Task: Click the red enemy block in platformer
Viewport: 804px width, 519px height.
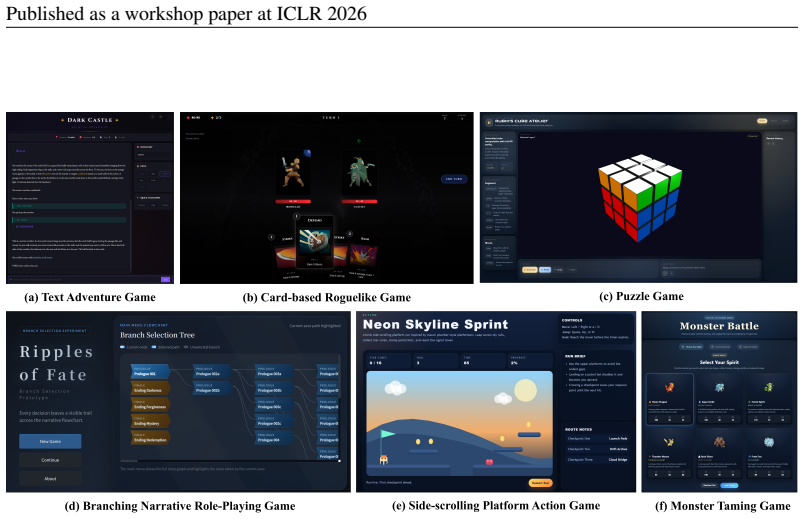Action: [489, 462]
